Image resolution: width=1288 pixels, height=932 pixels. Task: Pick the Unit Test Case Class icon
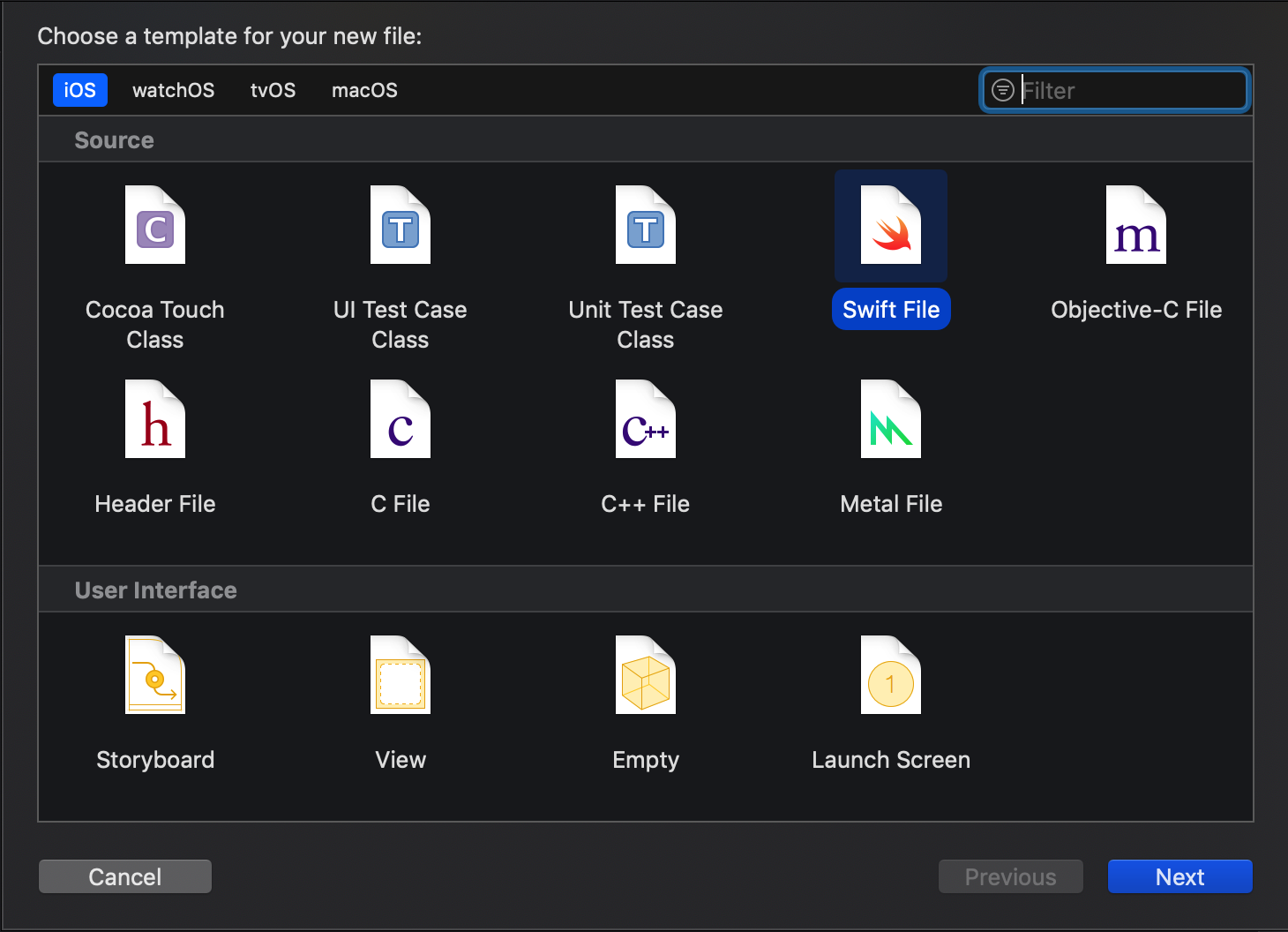click(x=646, y=225)
